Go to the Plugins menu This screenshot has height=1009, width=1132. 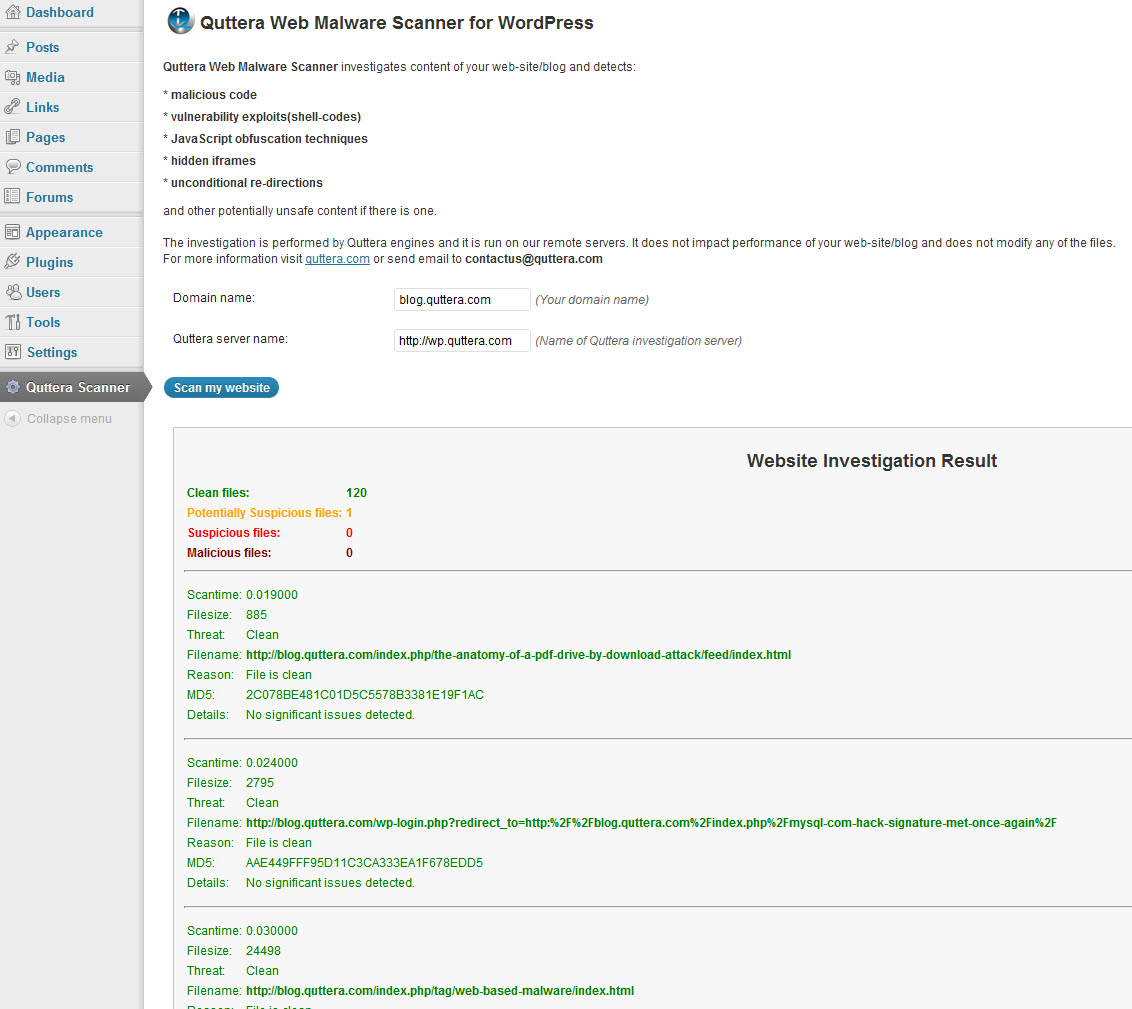point(50,262)
